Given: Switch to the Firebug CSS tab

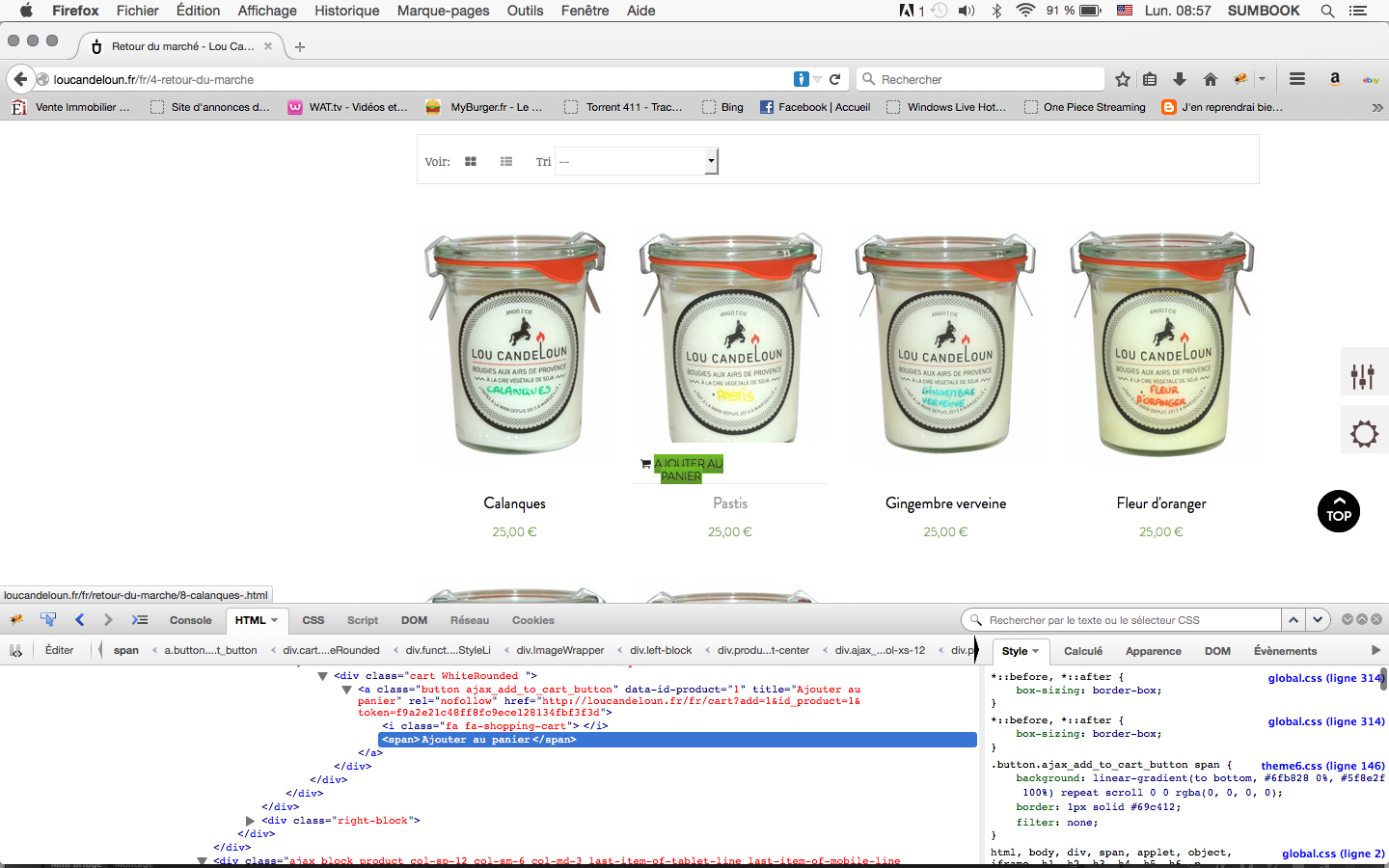Looking at the screenshot, I should tap(313, 620).
